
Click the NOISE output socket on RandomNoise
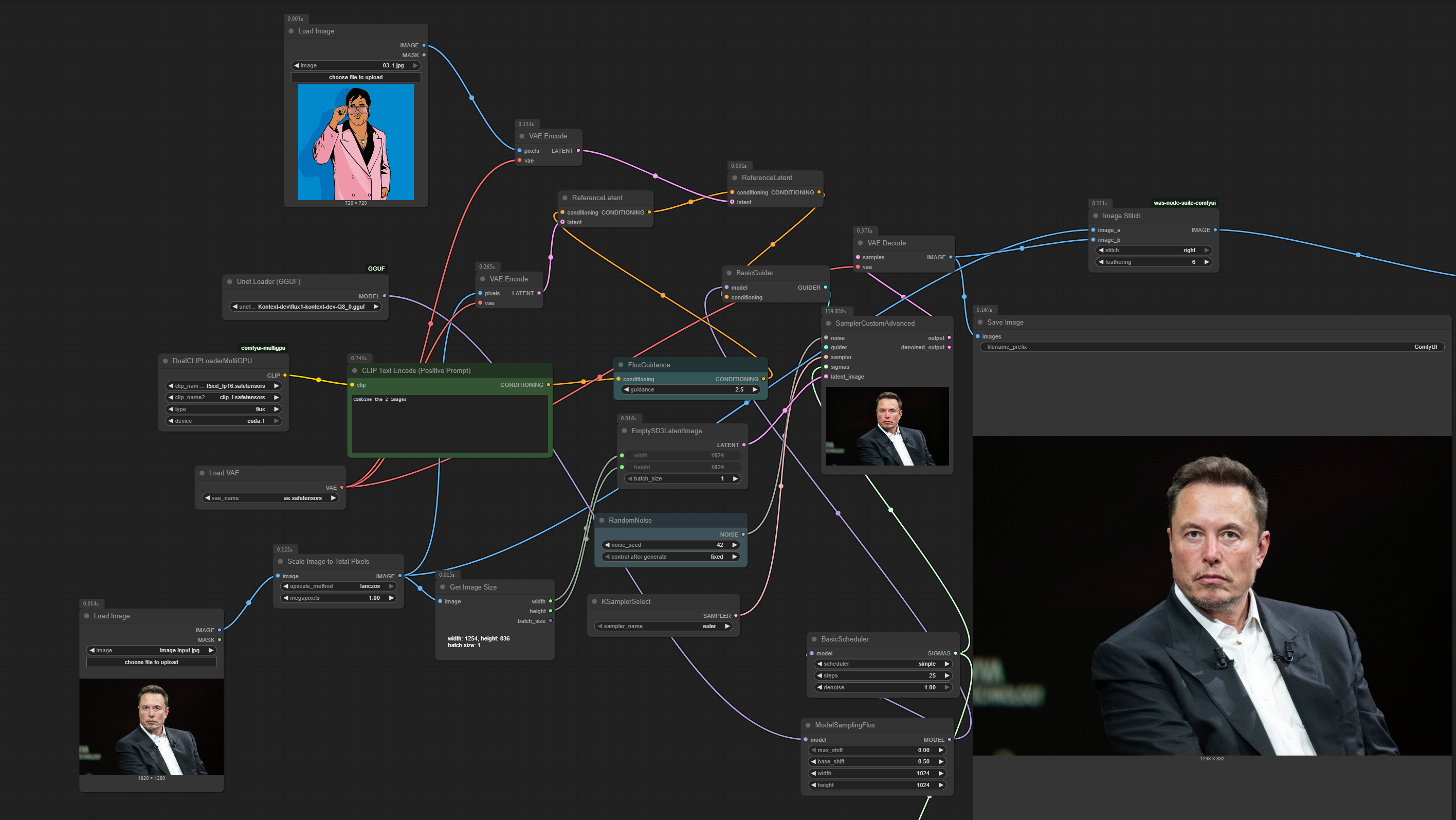743,534
